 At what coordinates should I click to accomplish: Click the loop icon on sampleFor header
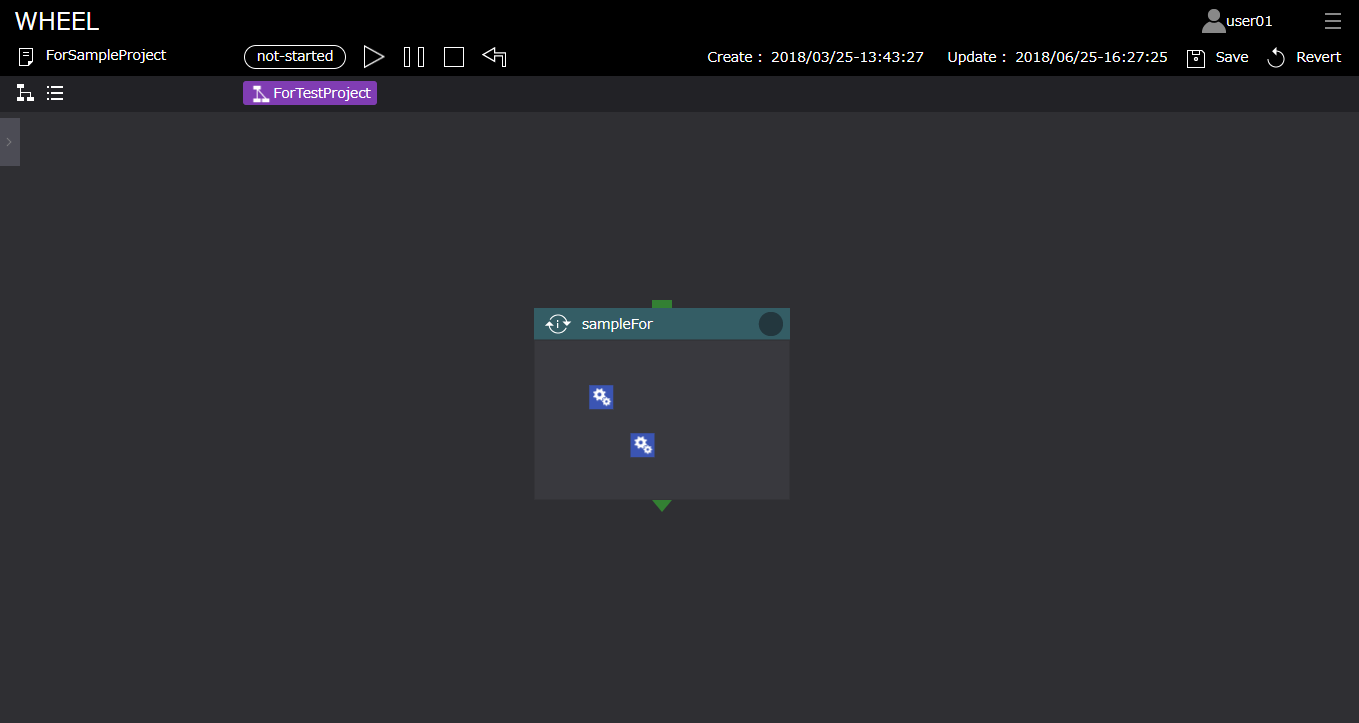558,324
